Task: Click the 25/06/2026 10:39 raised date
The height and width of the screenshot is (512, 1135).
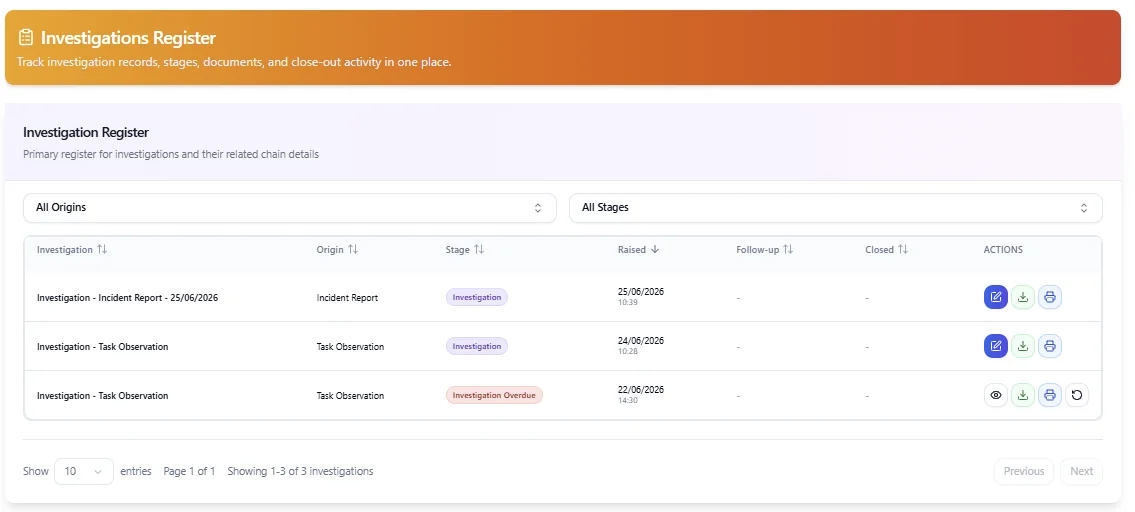Action: point(641,297)
